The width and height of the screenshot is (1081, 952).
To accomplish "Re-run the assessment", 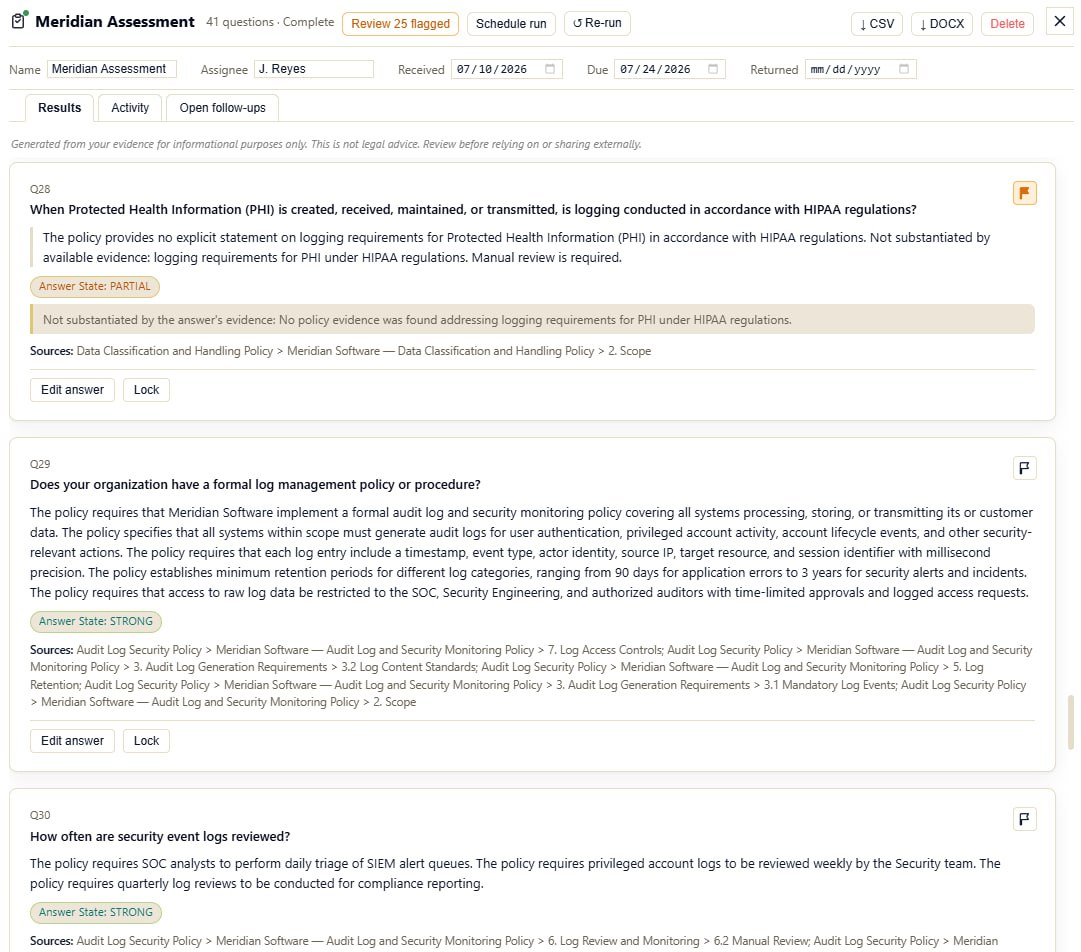I will point(597,23).
